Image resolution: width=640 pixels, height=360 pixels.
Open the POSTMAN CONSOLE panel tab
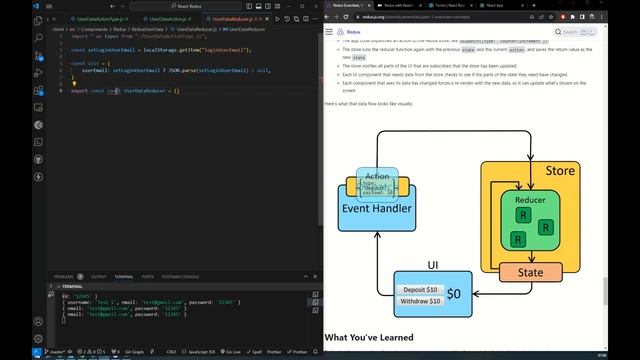(x=180, y=277)
